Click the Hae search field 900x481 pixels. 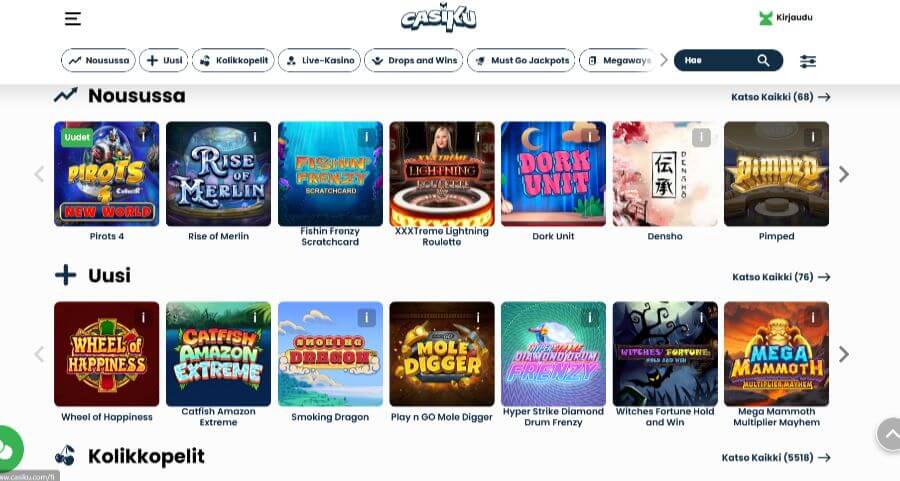[728, 60]
